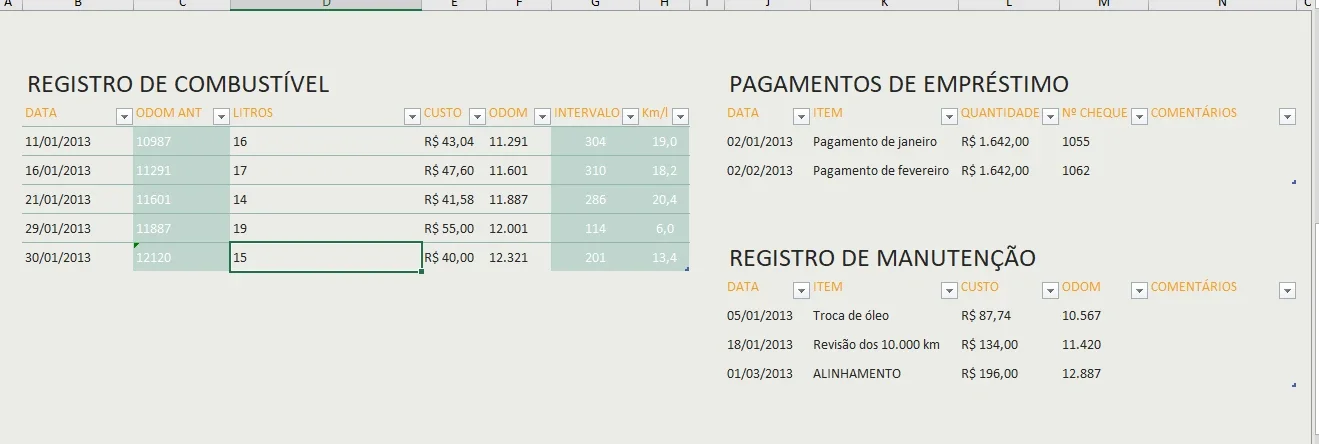This screenshot has width=1319, height=444.
Task: Open the QUANTIDADE column filter dropdown
Action: (1050, 117)
